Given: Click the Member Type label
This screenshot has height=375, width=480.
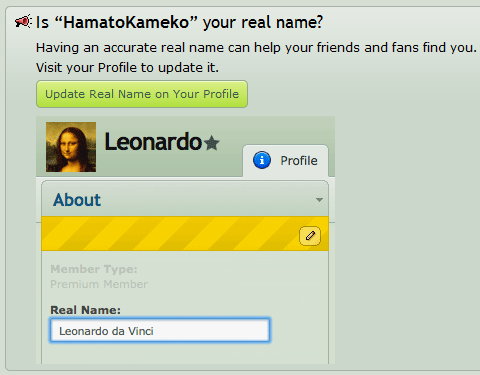Looking at the screenshot, I should pyautogui.click(x=94, y=269).
